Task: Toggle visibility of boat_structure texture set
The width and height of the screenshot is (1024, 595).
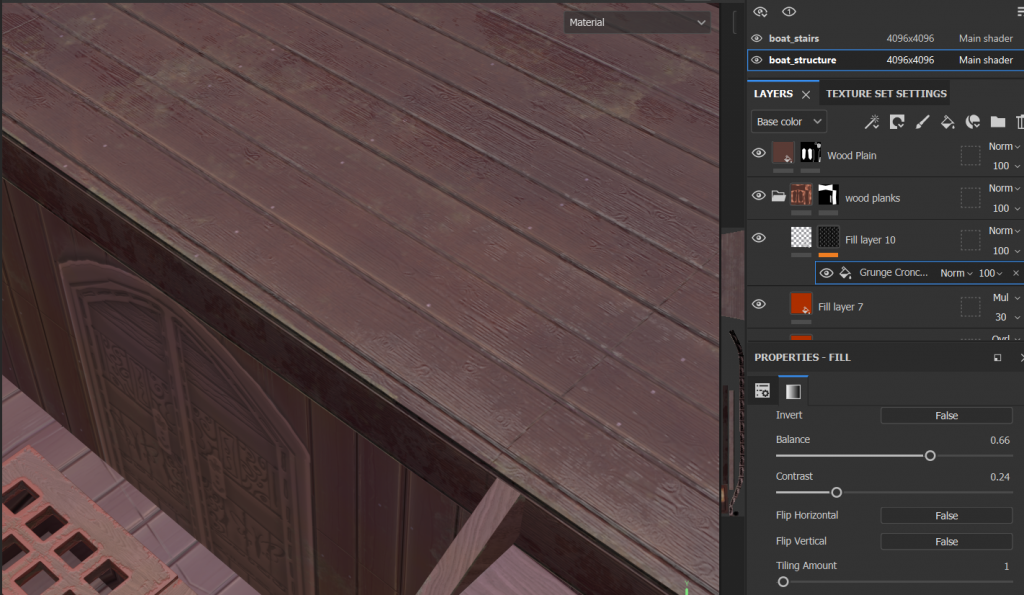Action: coord(757,60)
